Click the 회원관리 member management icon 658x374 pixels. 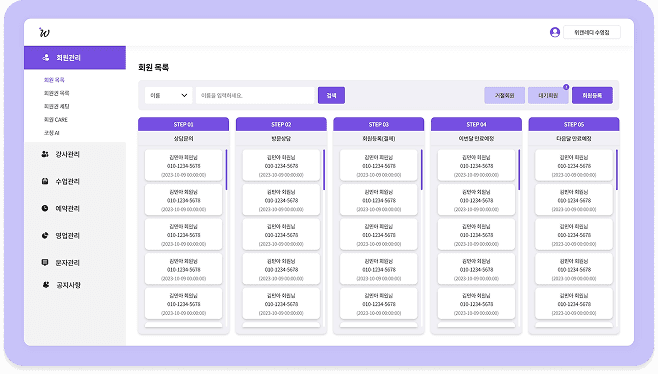click(46, 58)
